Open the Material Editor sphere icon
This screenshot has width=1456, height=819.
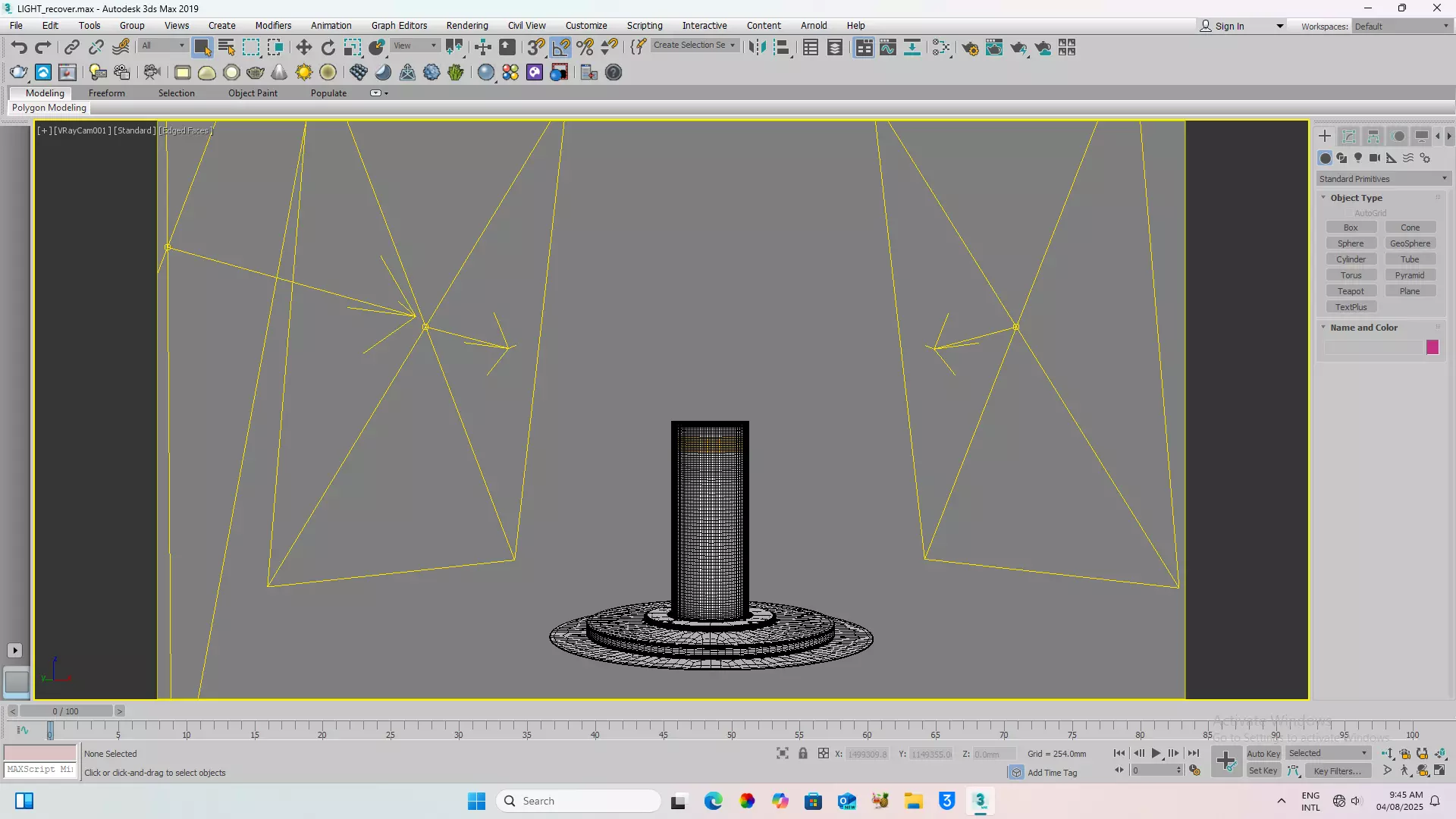[486, 73]
